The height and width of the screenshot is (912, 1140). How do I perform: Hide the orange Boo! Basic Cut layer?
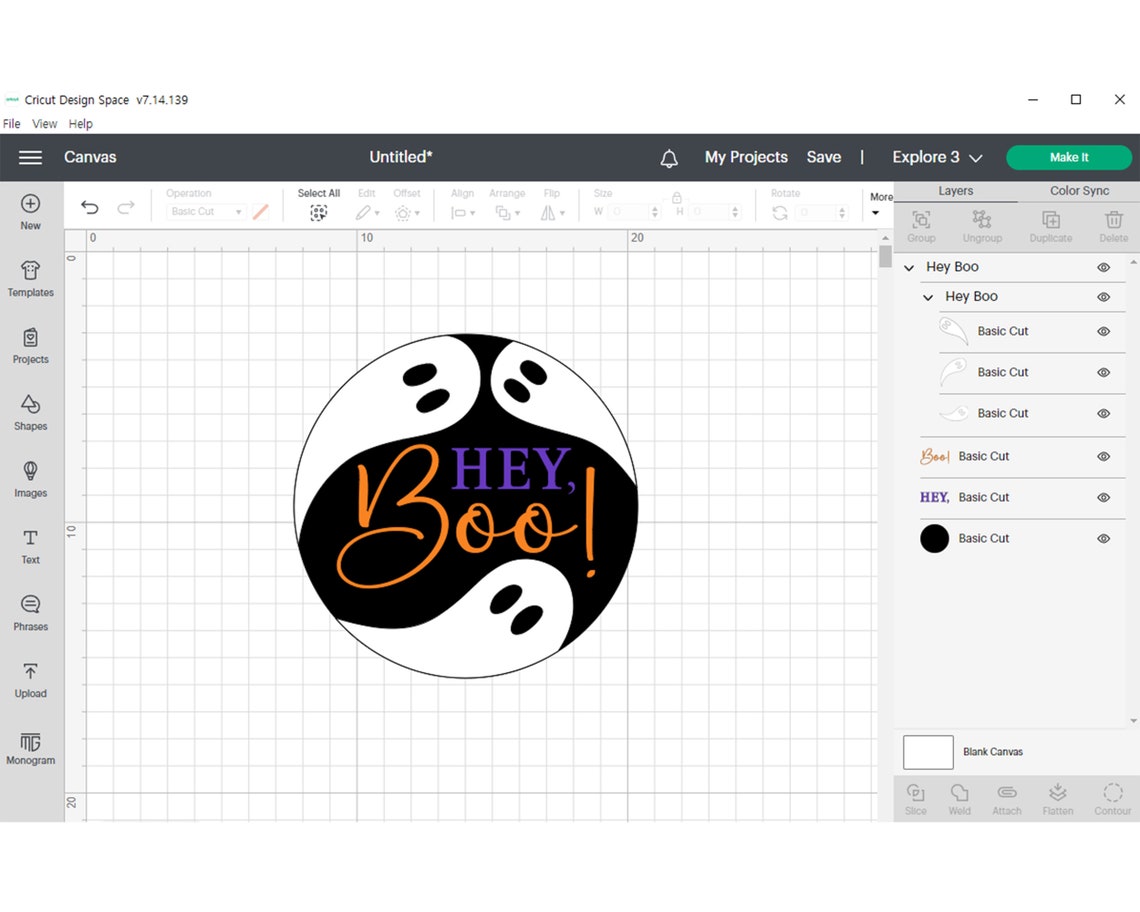click(1103, 456)
